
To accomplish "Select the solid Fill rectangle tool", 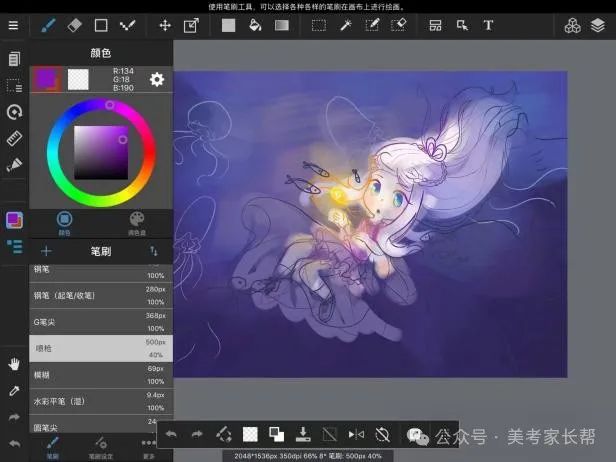I will [228, 26].
